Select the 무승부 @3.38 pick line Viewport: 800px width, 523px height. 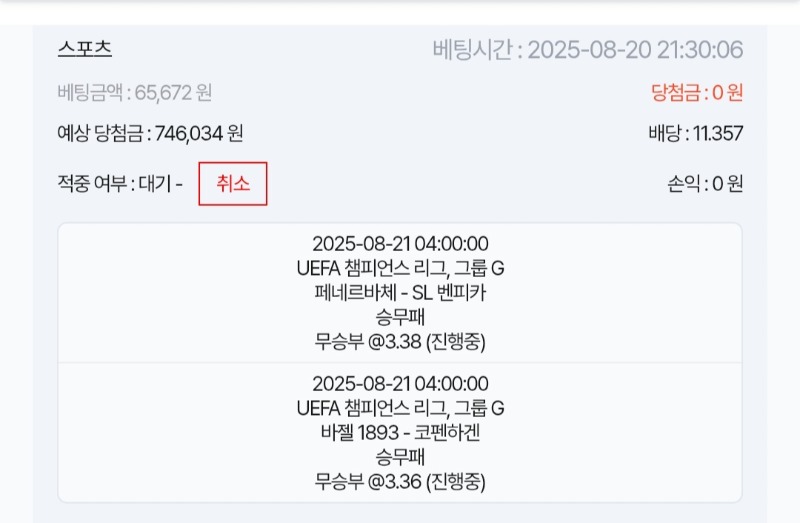click(x=400, y=342)
